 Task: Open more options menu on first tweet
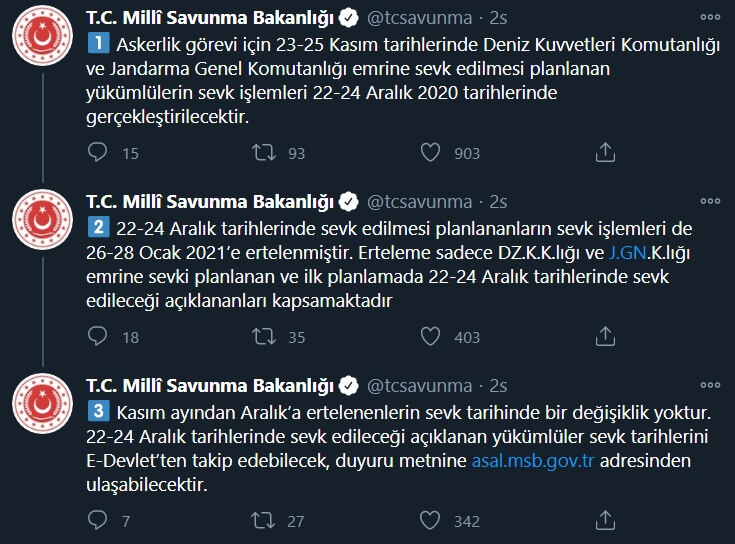point(709,18)
